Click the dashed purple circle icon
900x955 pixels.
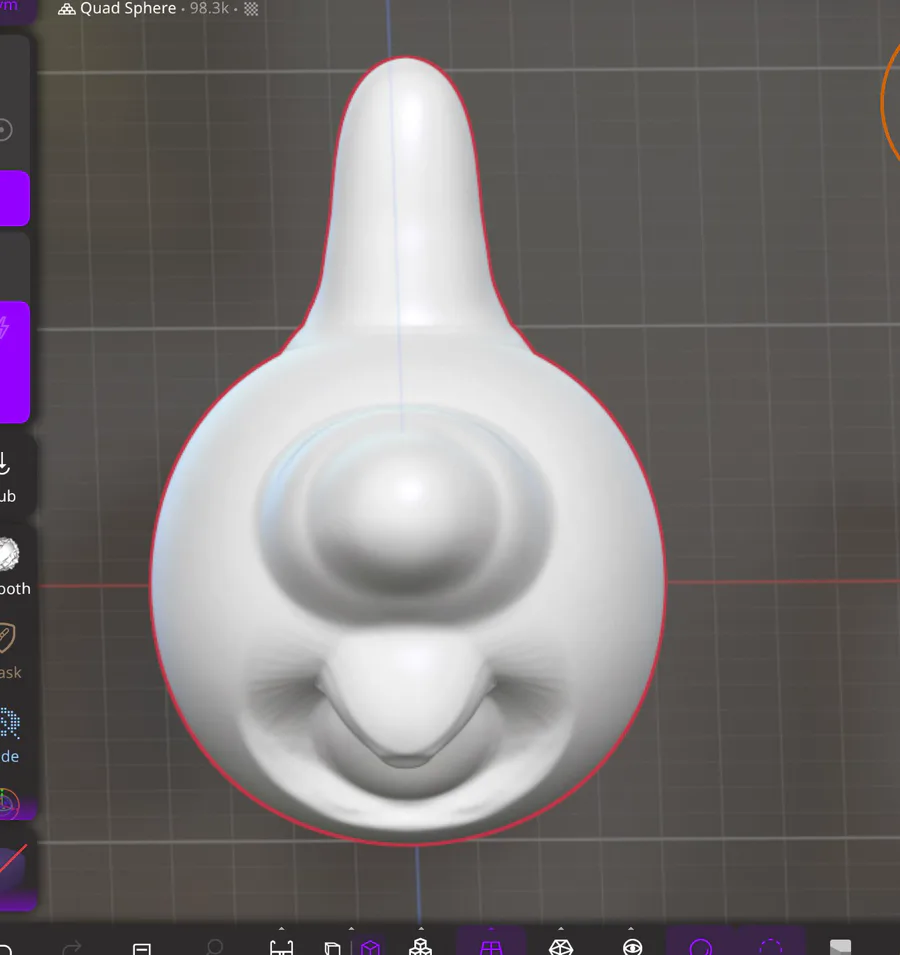point(770,948)
